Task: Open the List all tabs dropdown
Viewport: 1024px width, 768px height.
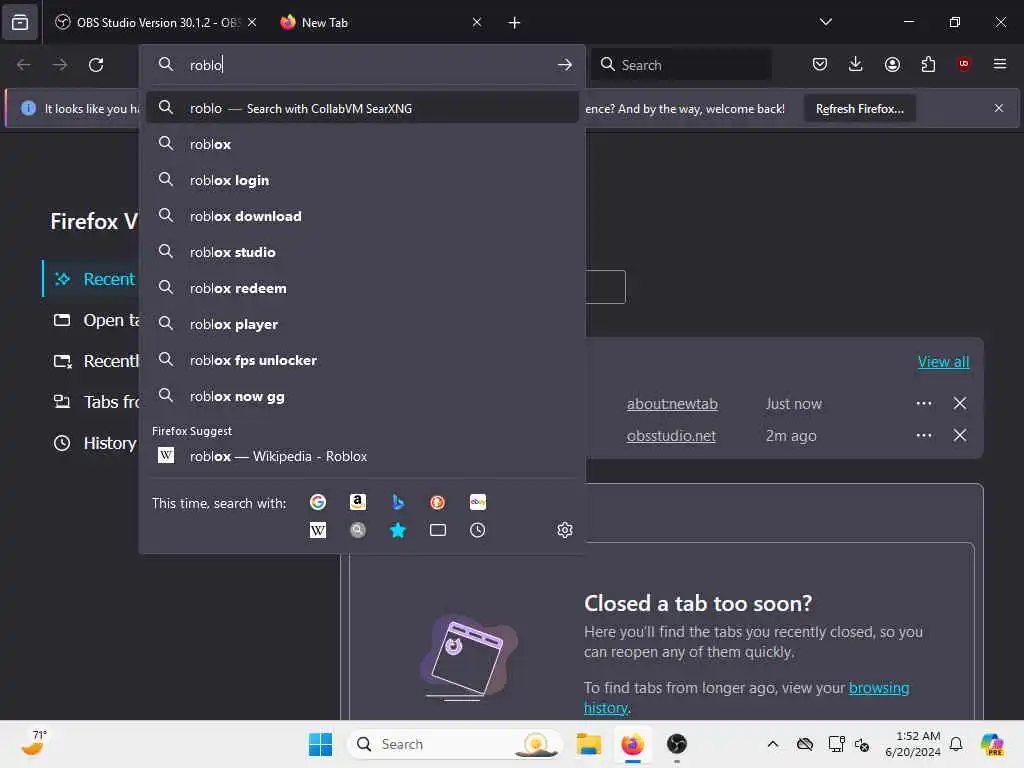Action: click(825, 22)
